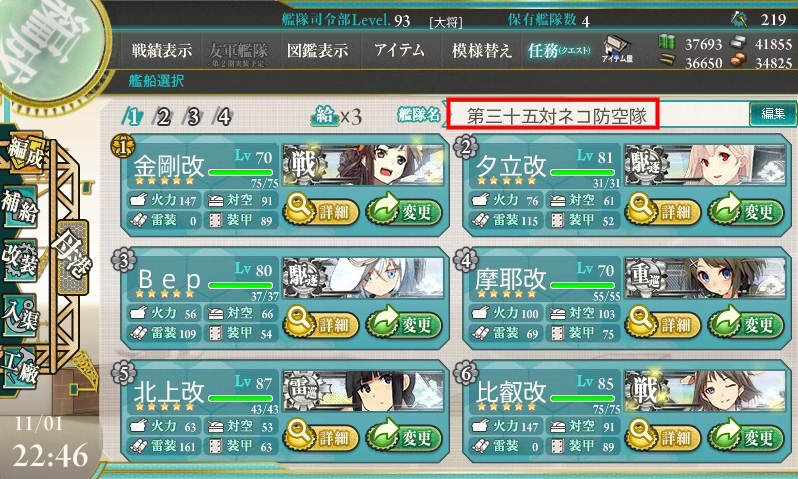Click 編集 to edit fleet name
The height and width of the screenshot is (479, 798).
tap(773, 114)
